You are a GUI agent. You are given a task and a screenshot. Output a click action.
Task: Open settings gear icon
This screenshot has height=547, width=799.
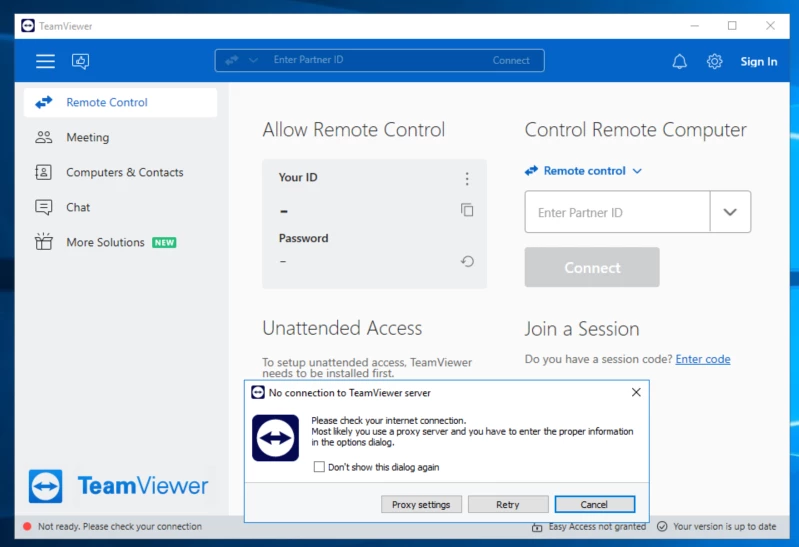point(714,62)
